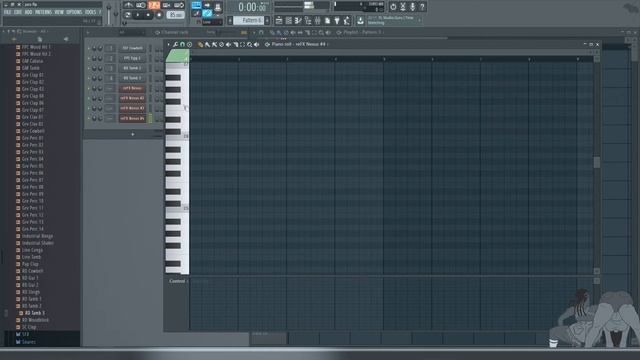Viewport: 640px width, 360px height.
Task: Open the Pattern 6 selector dropdown
Action: [250, 20]
